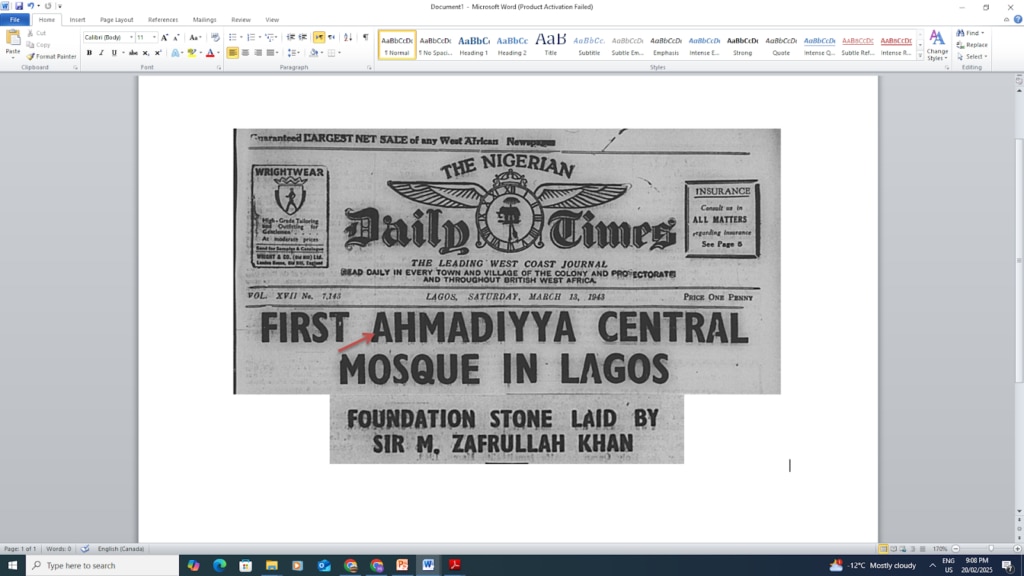The image size is (1024, 576).
Task: Click English (Canada) language in status bar
Action: point(121,549)
